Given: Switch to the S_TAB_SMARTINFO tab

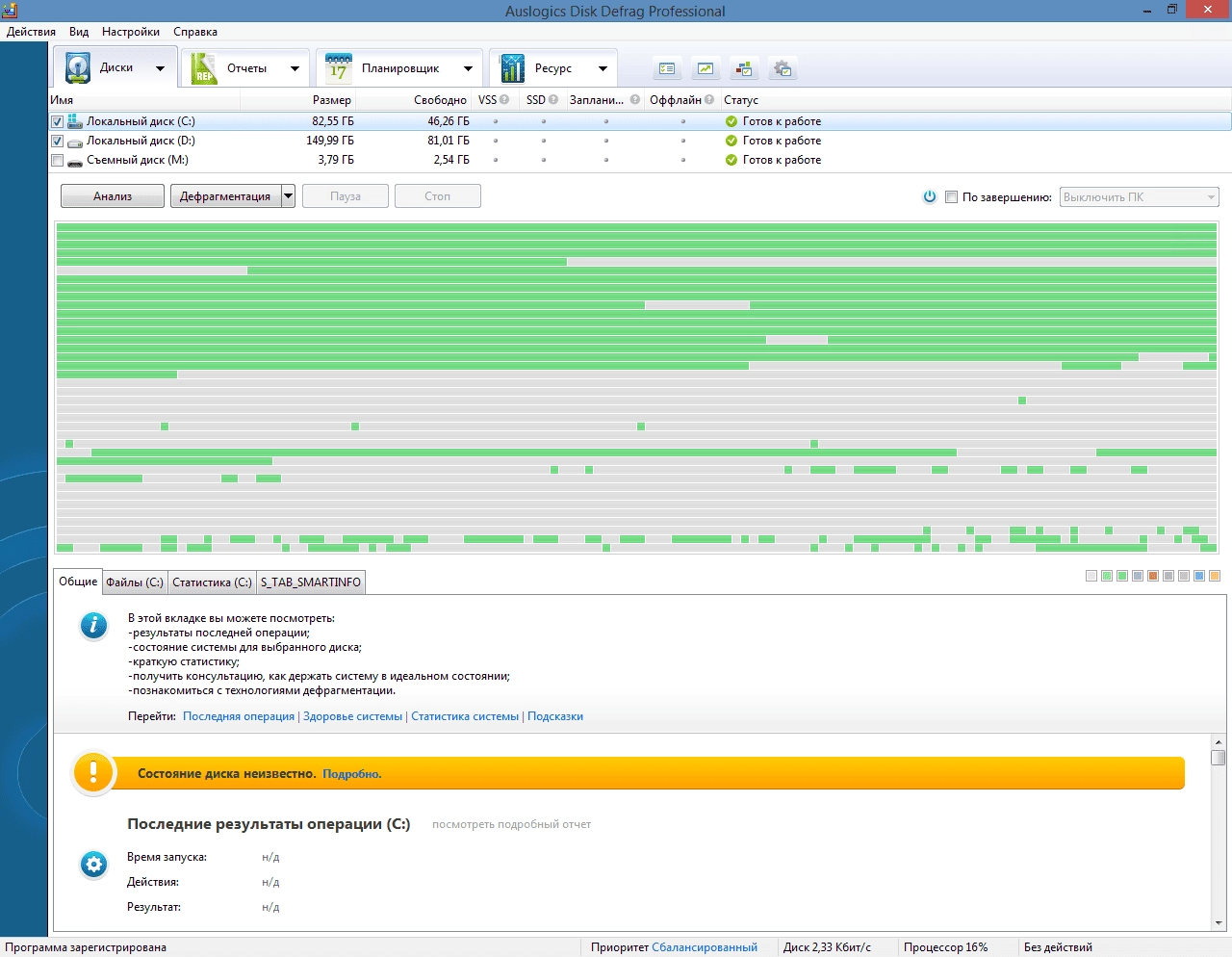Looking at the screenshot, I should pyautogui.click(x=311, y=582).
